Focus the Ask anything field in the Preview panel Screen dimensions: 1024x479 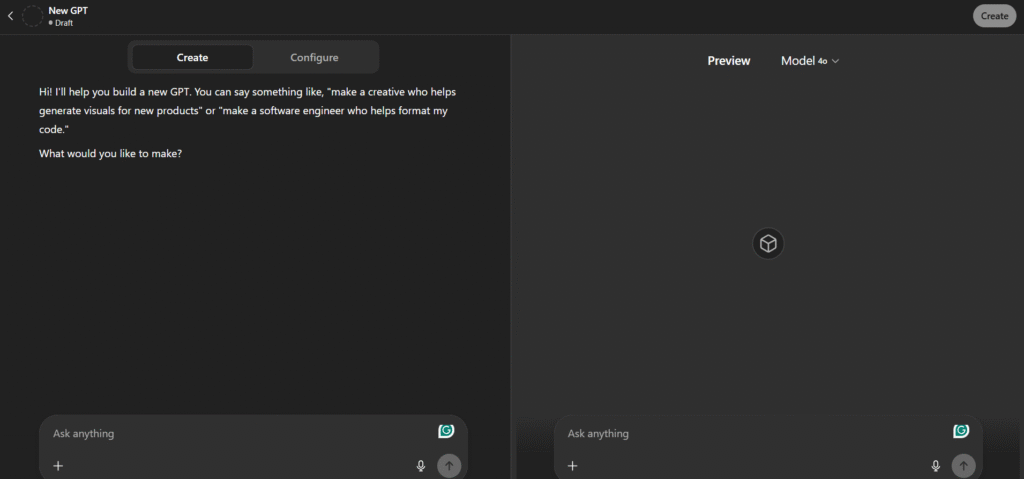click(745, 434)
